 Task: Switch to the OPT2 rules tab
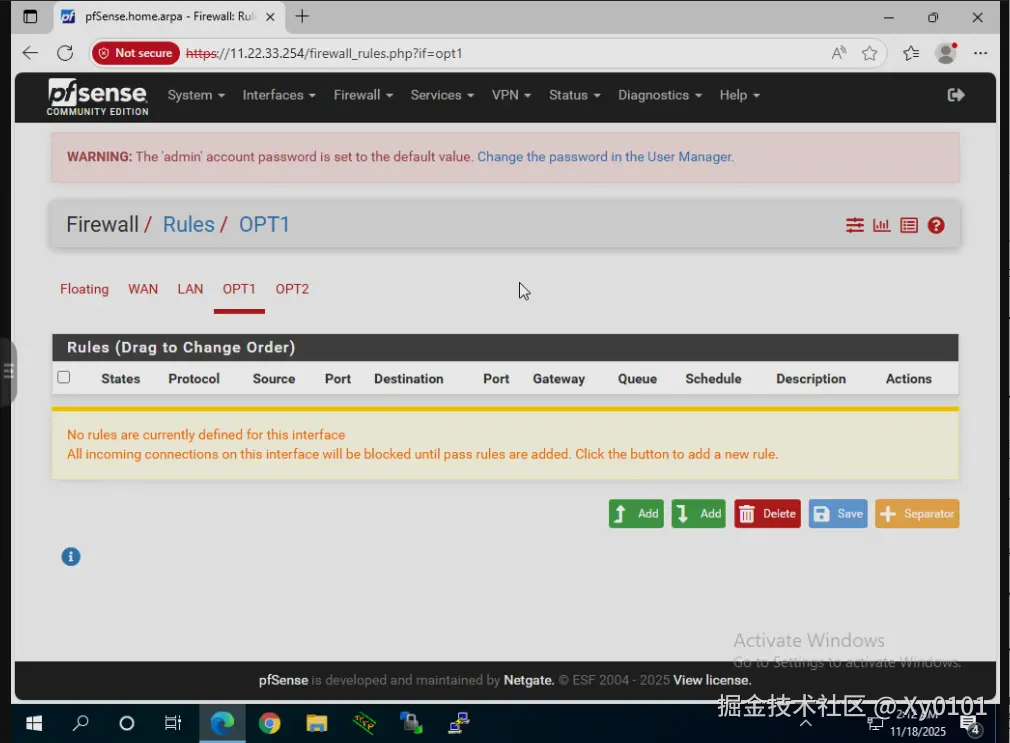292,289
